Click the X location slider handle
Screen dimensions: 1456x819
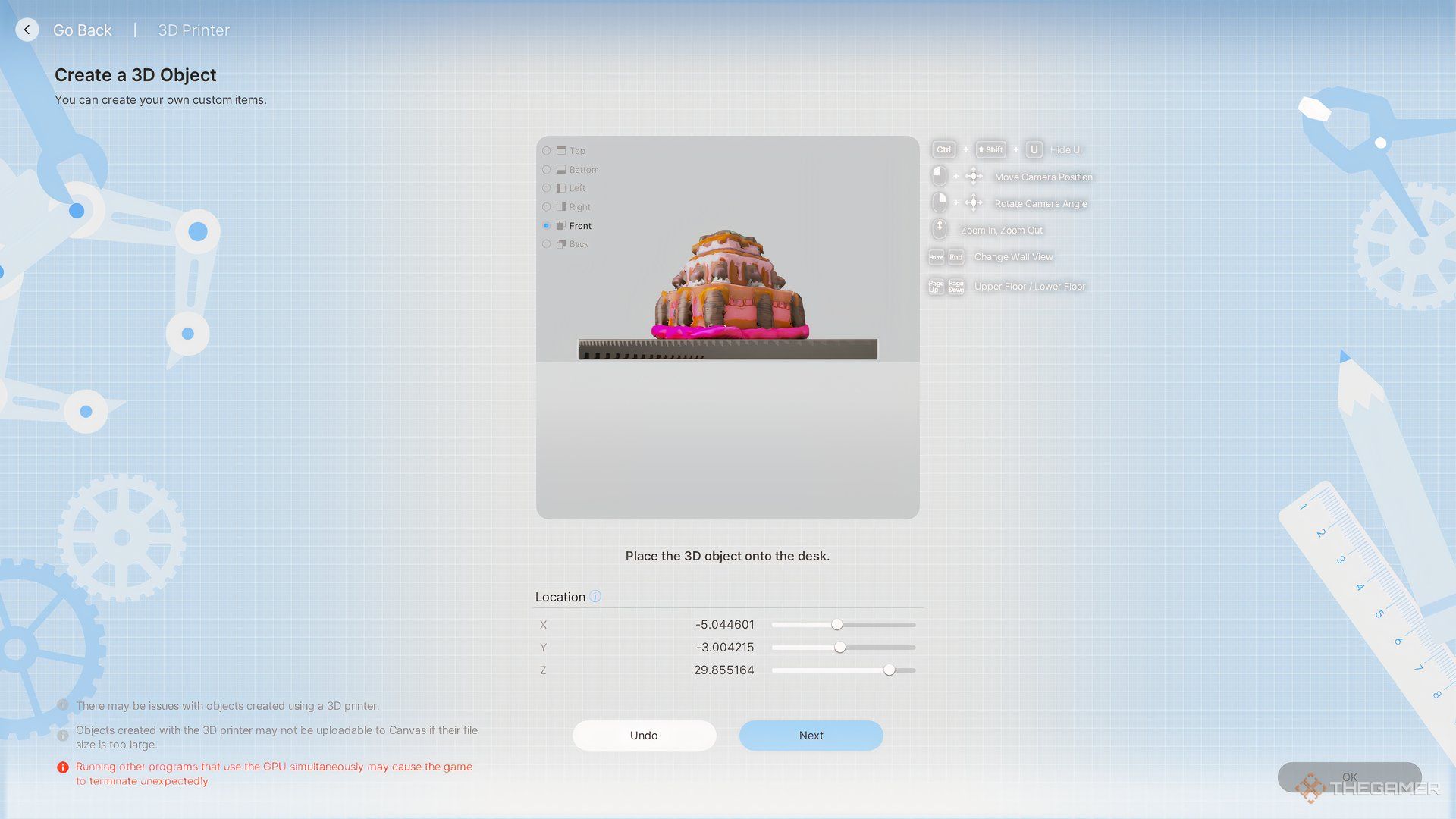(836, 625)
